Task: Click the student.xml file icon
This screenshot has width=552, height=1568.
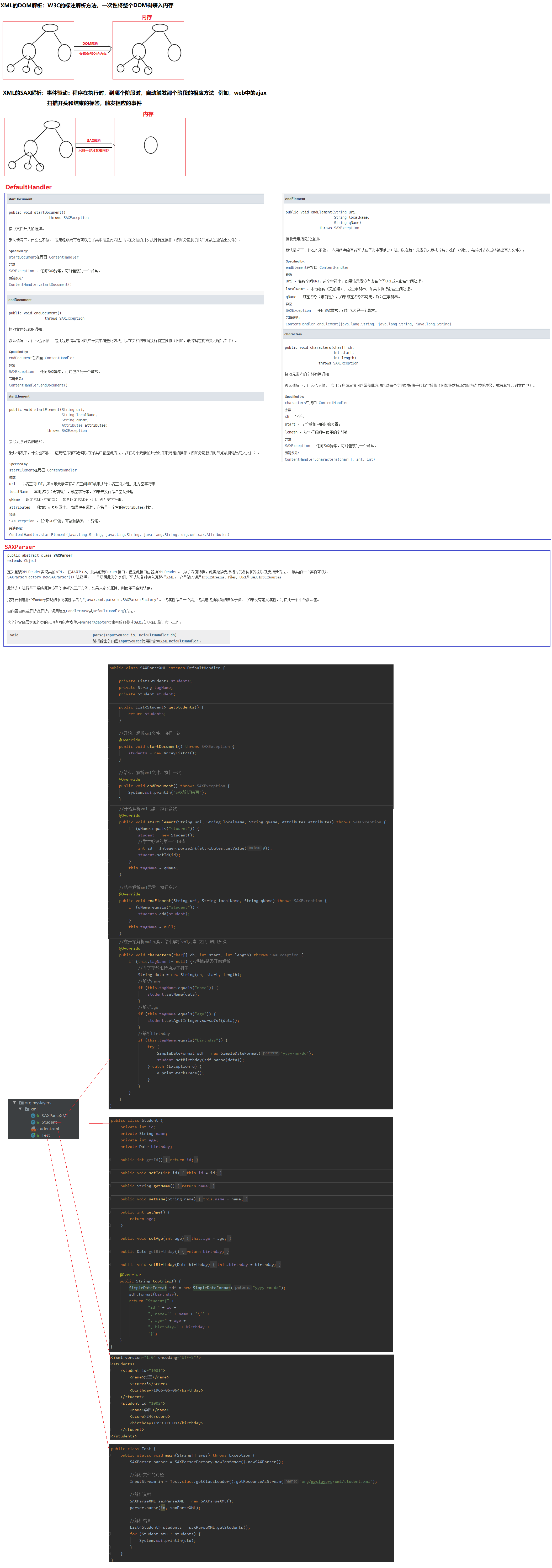Action: tap(33, 1129)
